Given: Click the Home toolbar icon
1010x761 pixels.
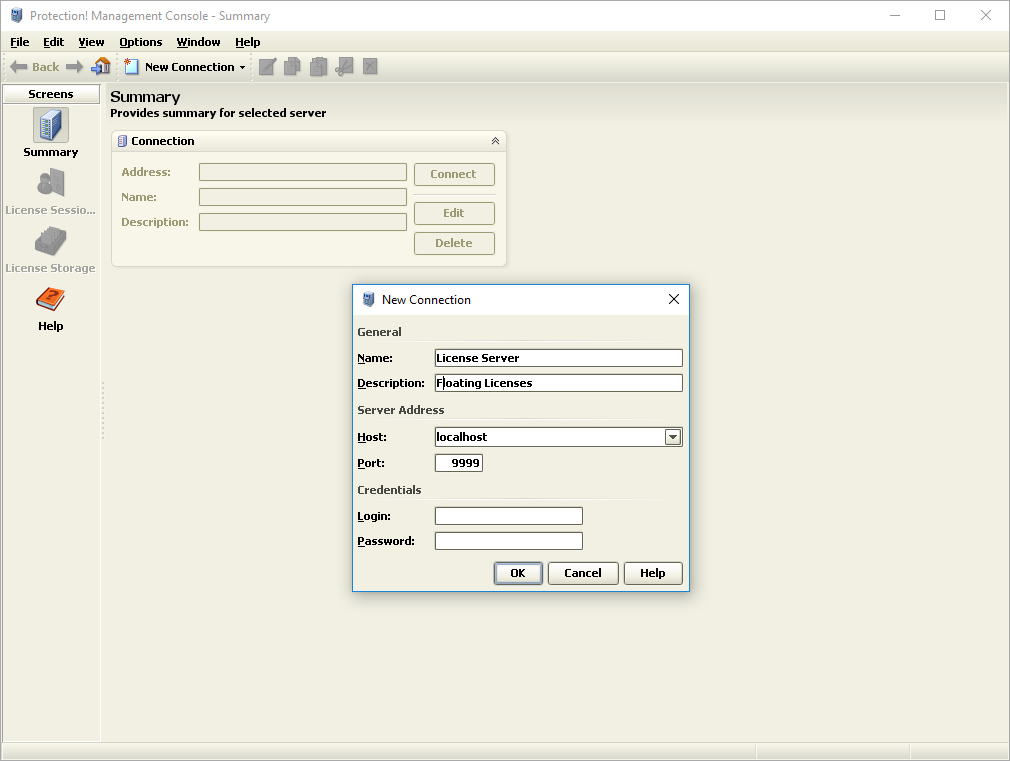Looking at the screenshot, I should click(100, 66).
